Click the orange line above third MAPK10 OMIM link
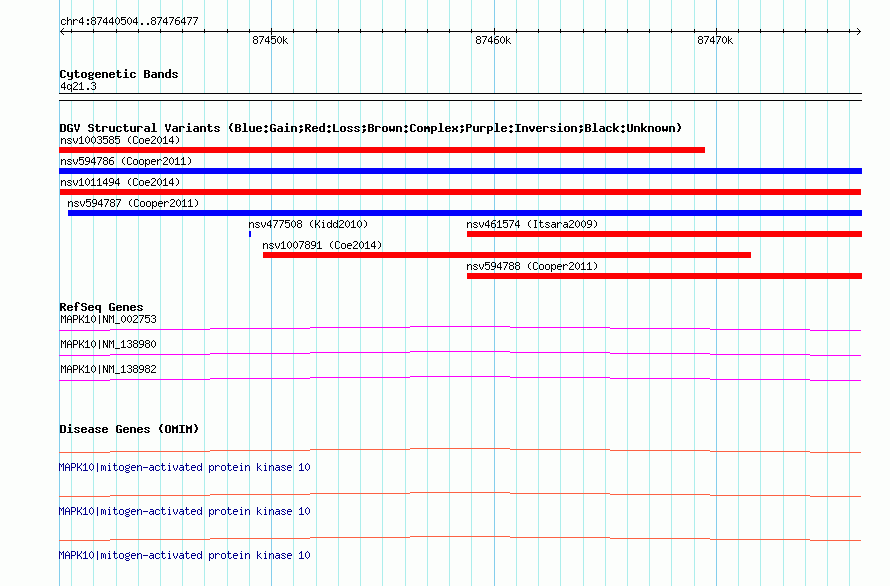The image size is (890, 586). 460,538
